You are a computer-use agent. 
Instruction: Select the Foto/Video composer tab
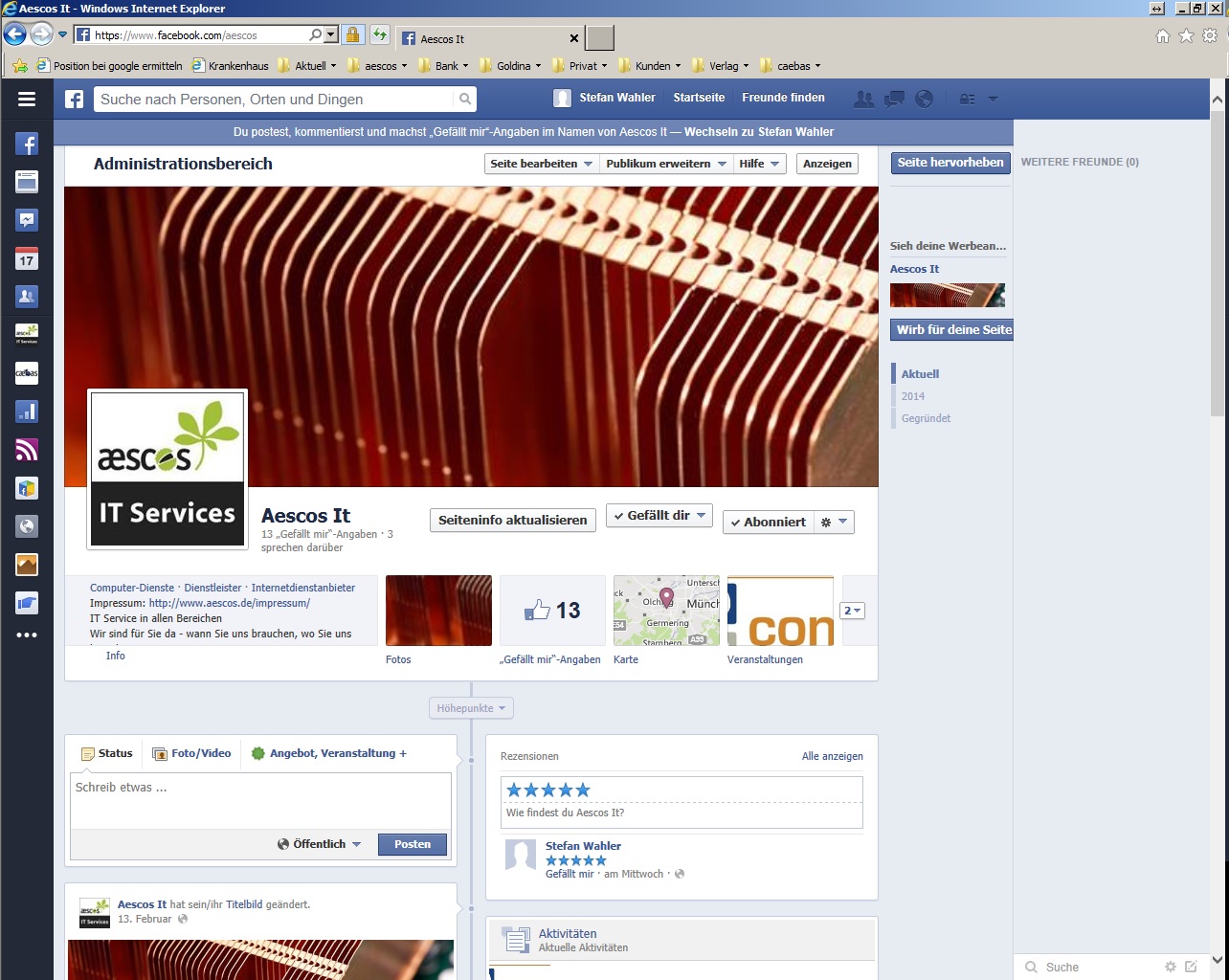tap(192, 753)
